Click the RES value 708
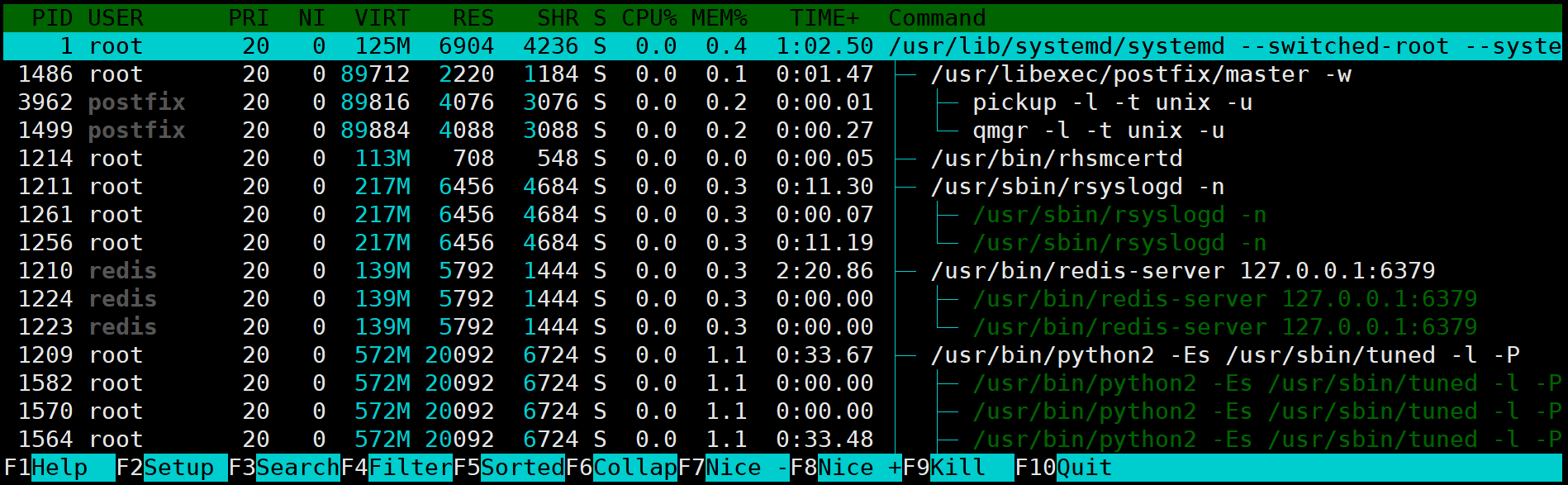This screenshot has height=485, width=1568. tap(473, 159)
